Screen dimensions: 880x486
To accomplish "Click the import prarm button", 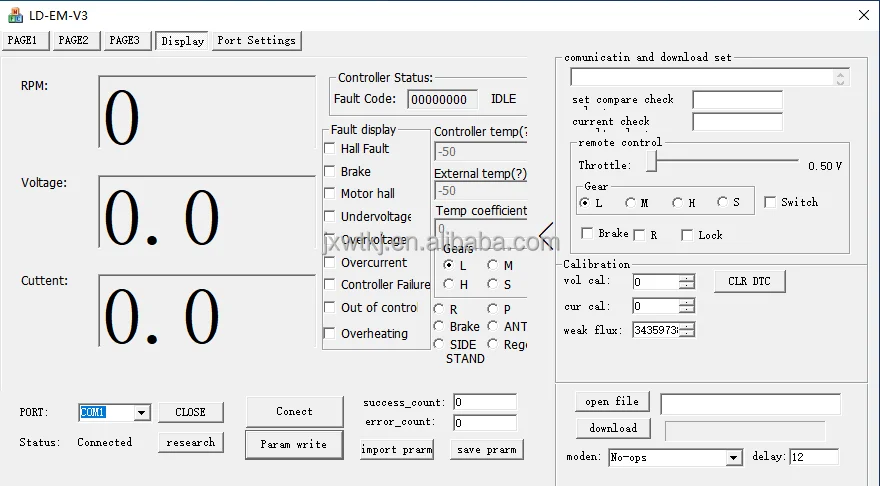I will (397, 450).
